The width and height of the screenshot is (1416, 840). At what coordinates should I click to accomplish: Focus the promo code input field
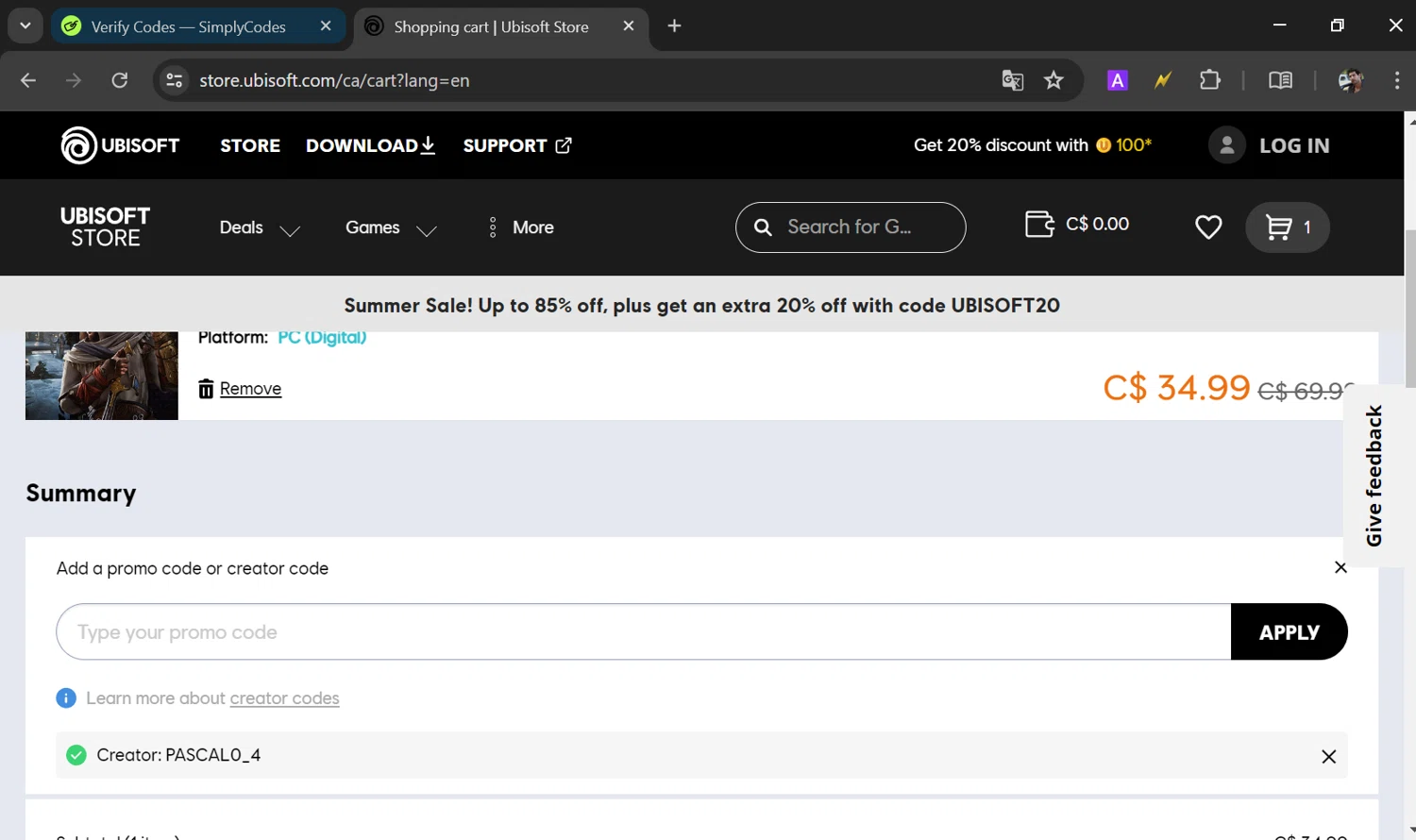coord(644,631)
